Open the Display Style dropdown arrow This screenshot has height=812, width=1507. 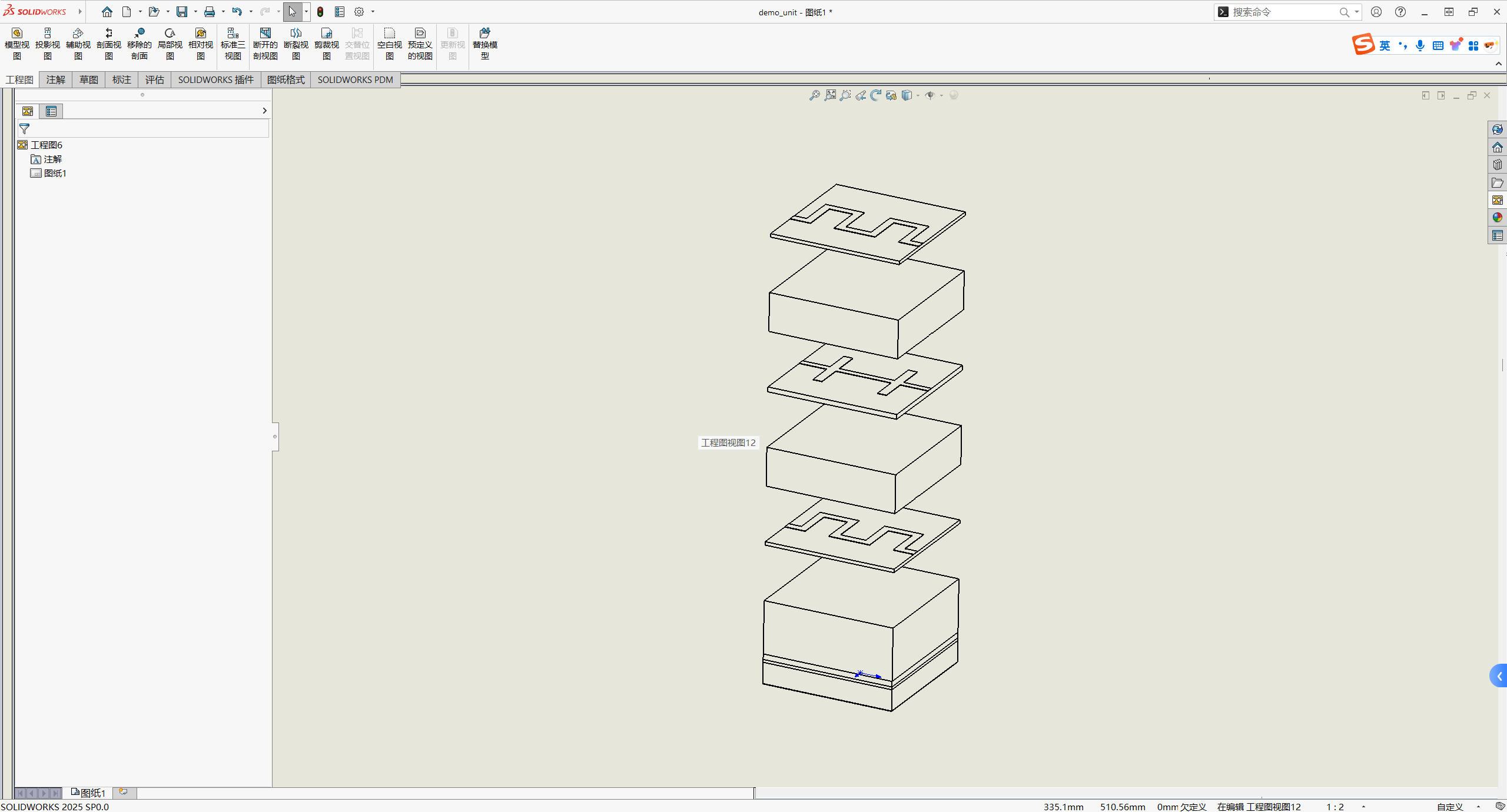[918, 95]
